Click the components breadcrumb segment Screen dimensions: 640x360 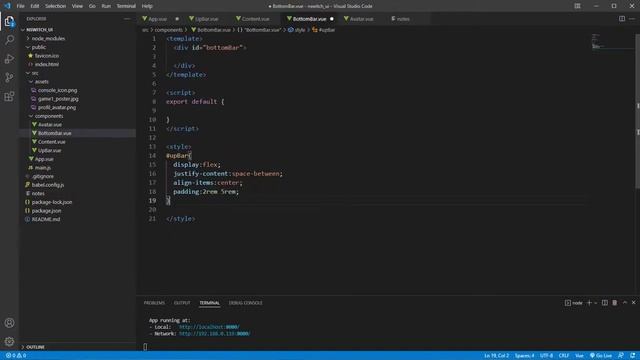pos(169,30)
